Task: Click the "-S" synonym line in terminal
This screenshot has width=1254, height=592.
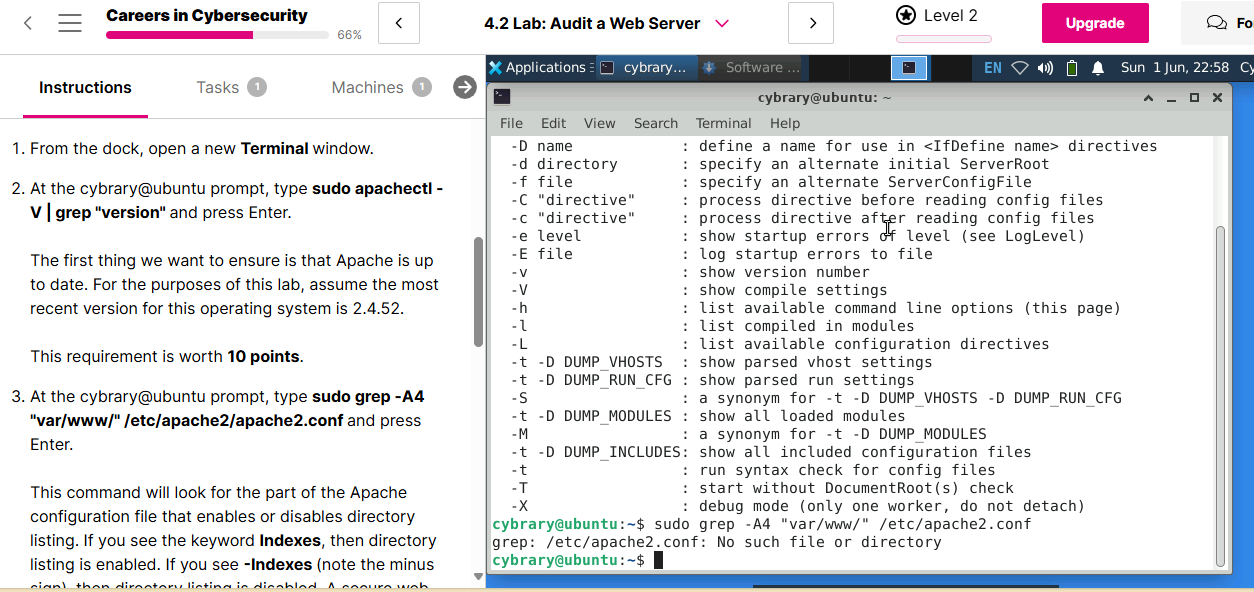Action: click(x=815, y=398)
